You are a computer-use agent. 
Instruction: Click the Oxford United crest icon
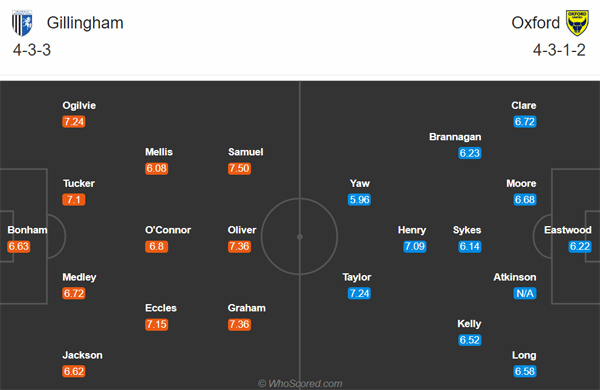(577, 23)
